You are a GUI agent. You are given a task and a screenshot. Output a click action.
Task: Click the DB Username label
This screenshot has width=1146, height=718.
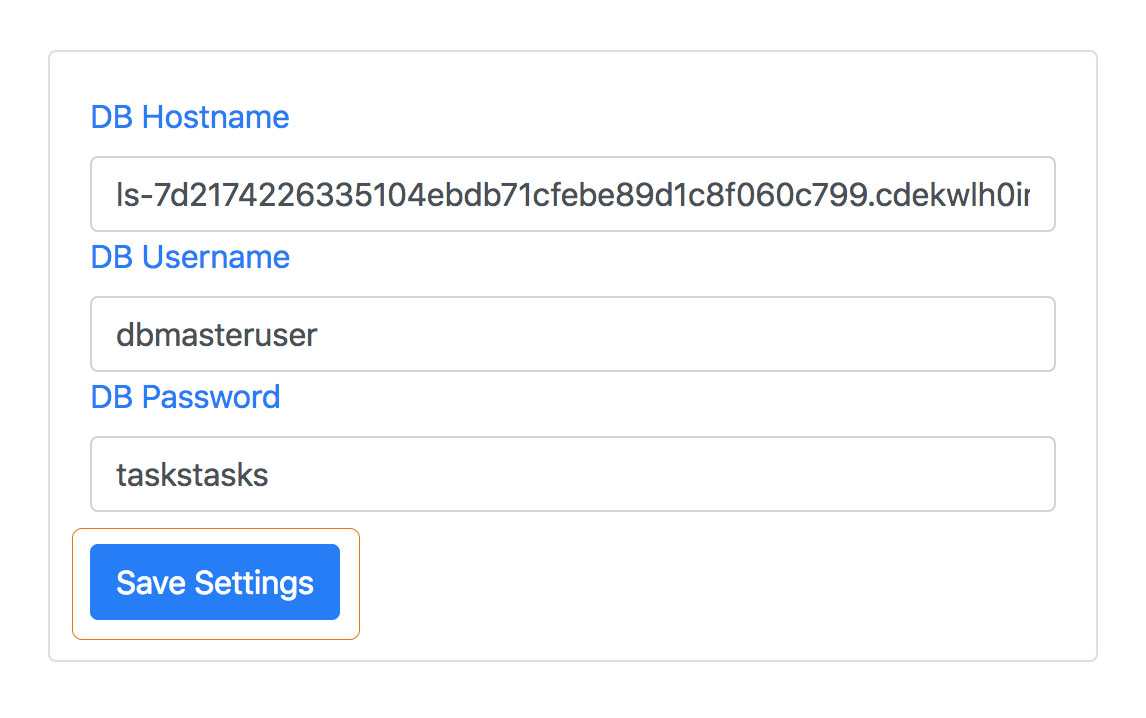click(x=190, y=257)
